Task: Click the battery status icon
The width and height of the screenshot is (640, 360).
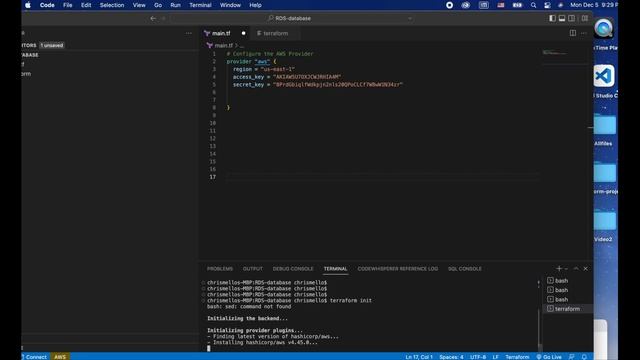Action: coord(517,5)
